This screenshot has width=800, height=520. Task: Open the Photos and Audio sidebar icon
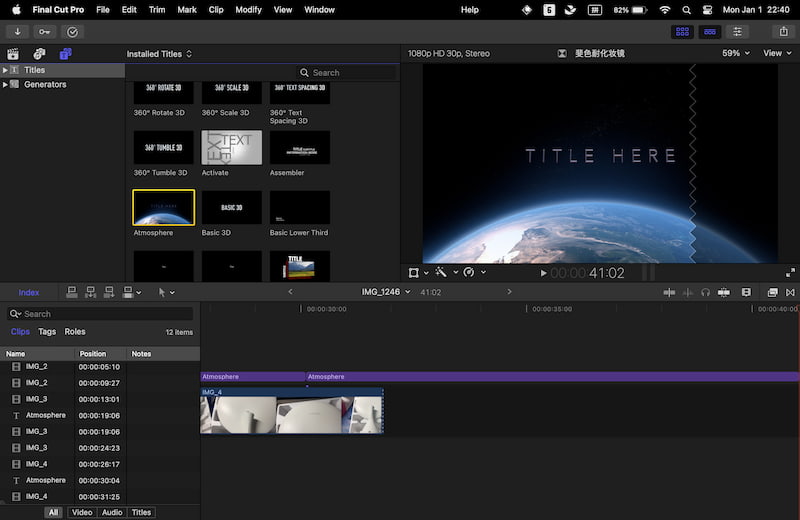pos(39,53)
